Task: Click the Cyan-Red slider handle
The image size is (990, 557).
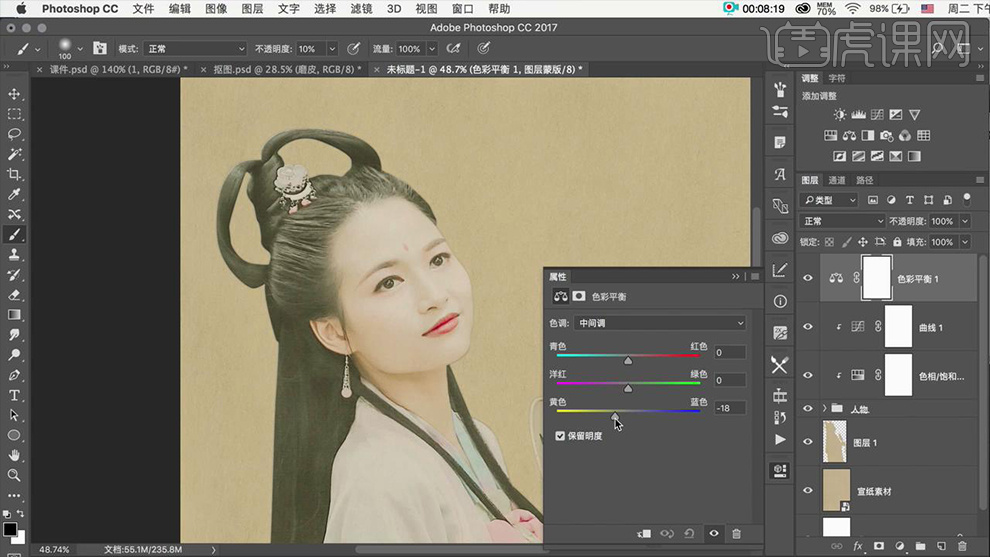Action: click(x=628, y=361)
